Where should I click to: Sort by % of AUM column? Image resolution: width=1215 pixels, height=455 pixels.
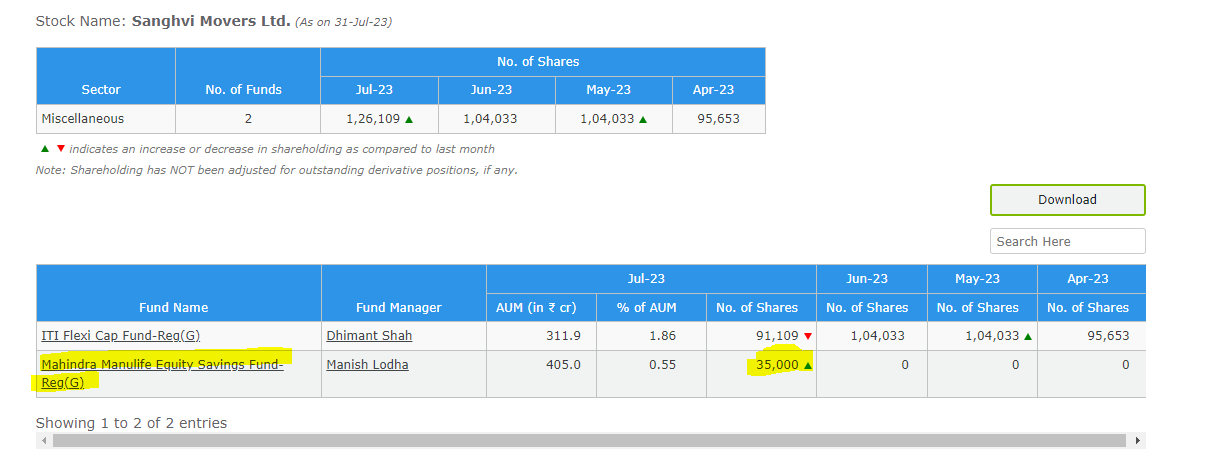coord(648,308)
